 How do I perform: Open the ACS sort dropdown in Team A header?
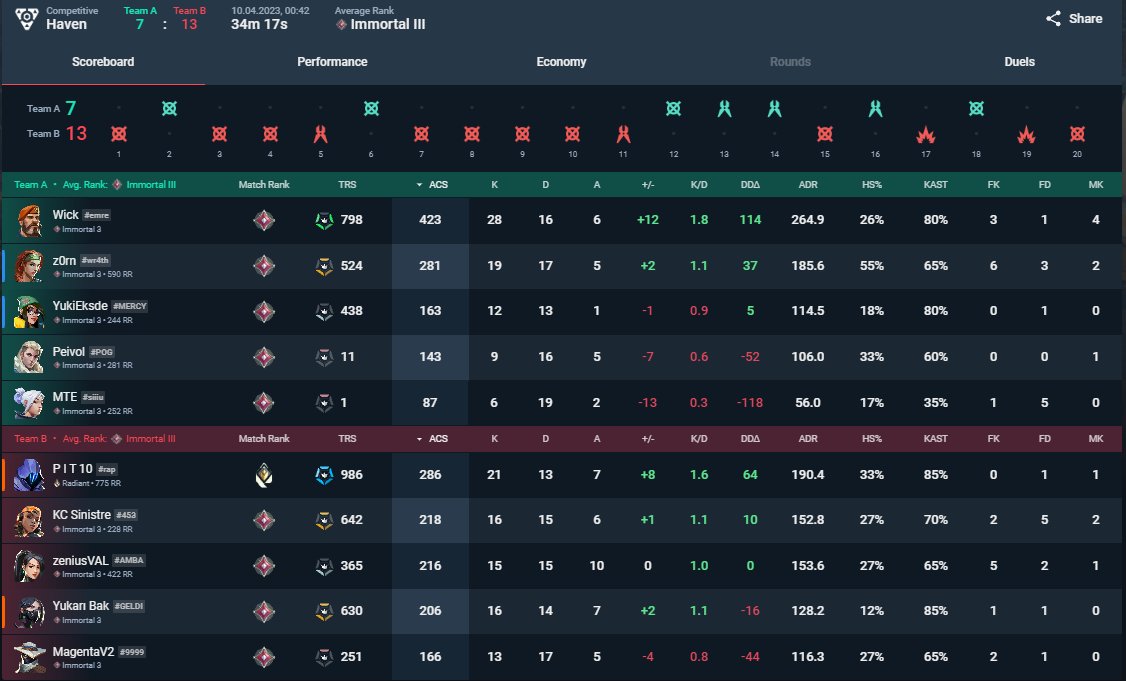pos(430,184)
